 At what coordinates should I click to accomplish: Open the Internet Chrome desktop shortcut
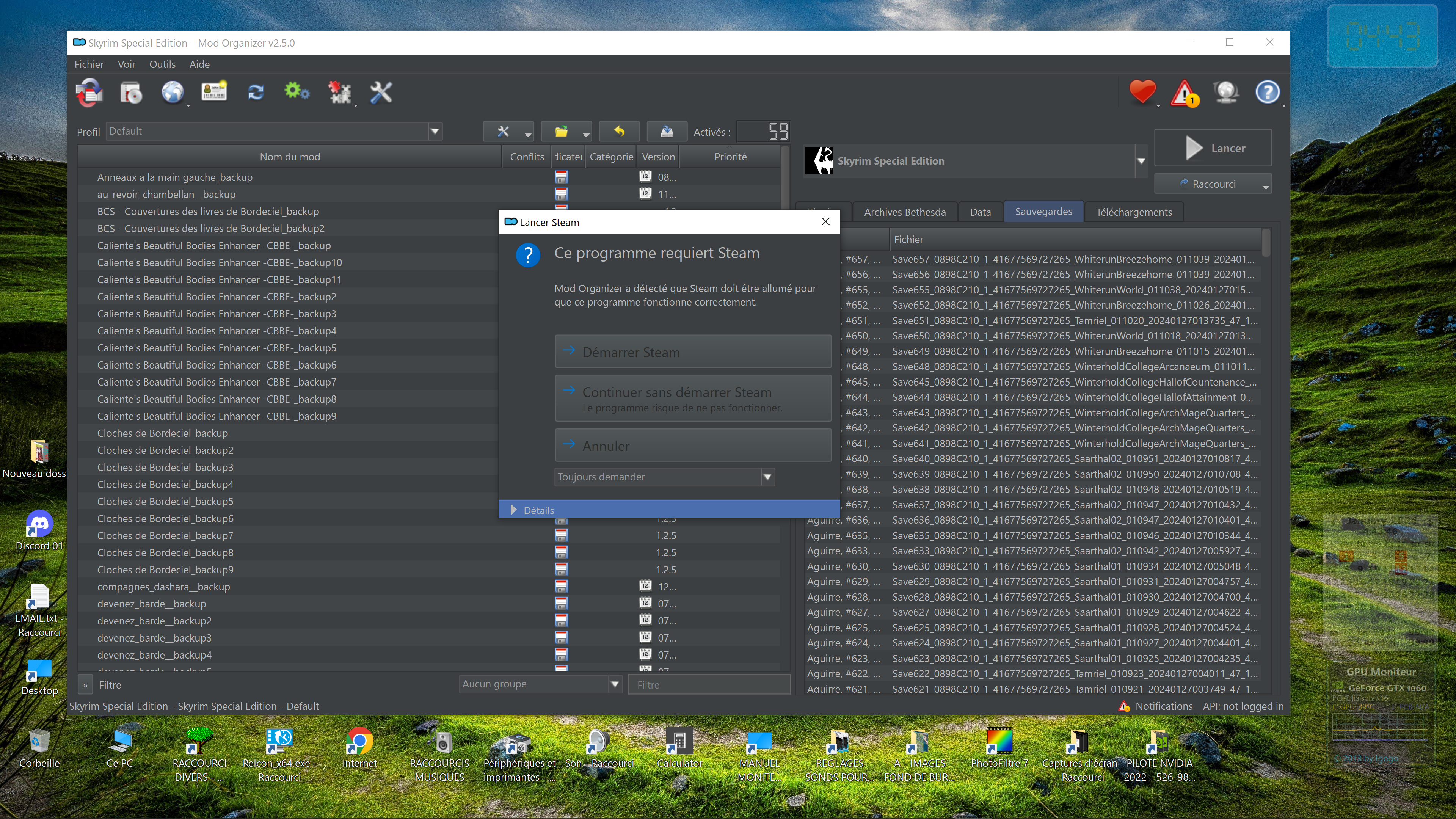[359, 748]
